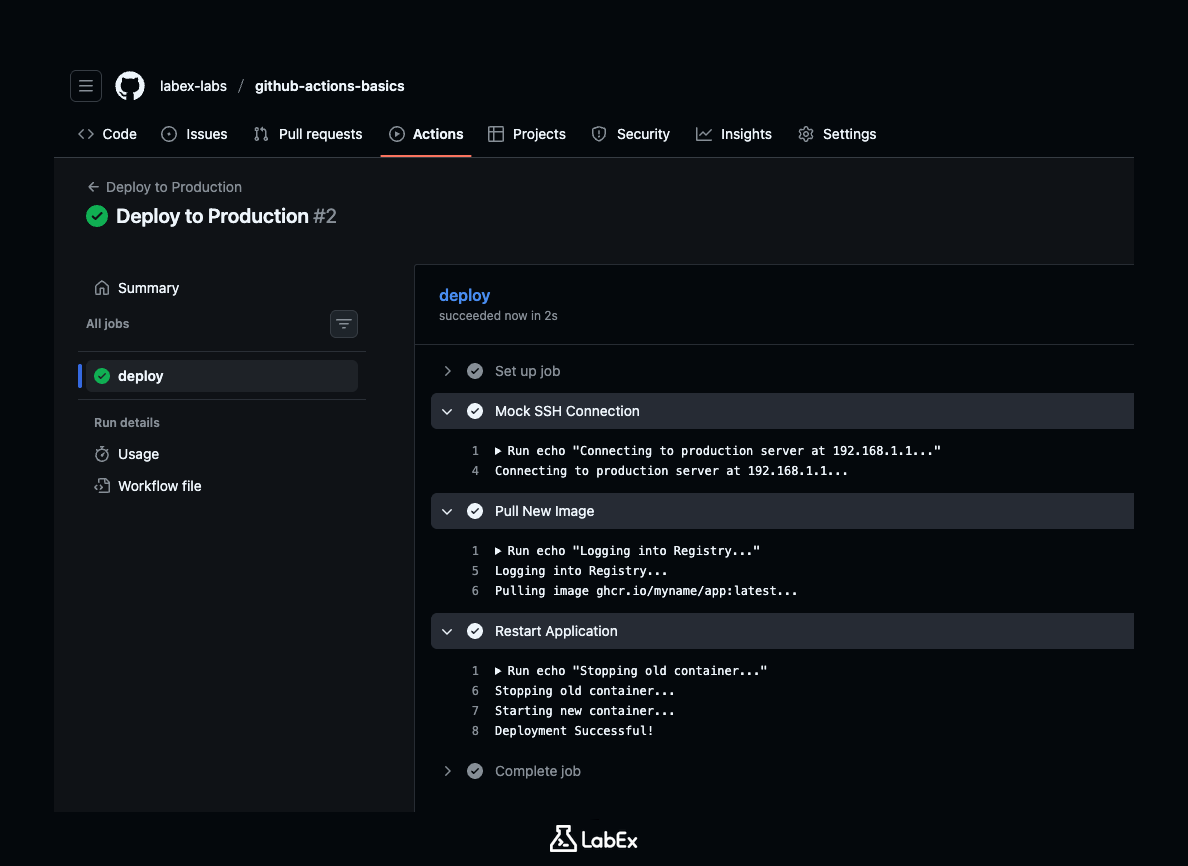
Task: Click the Insights graph icon
Action: [x=704, y=134]
